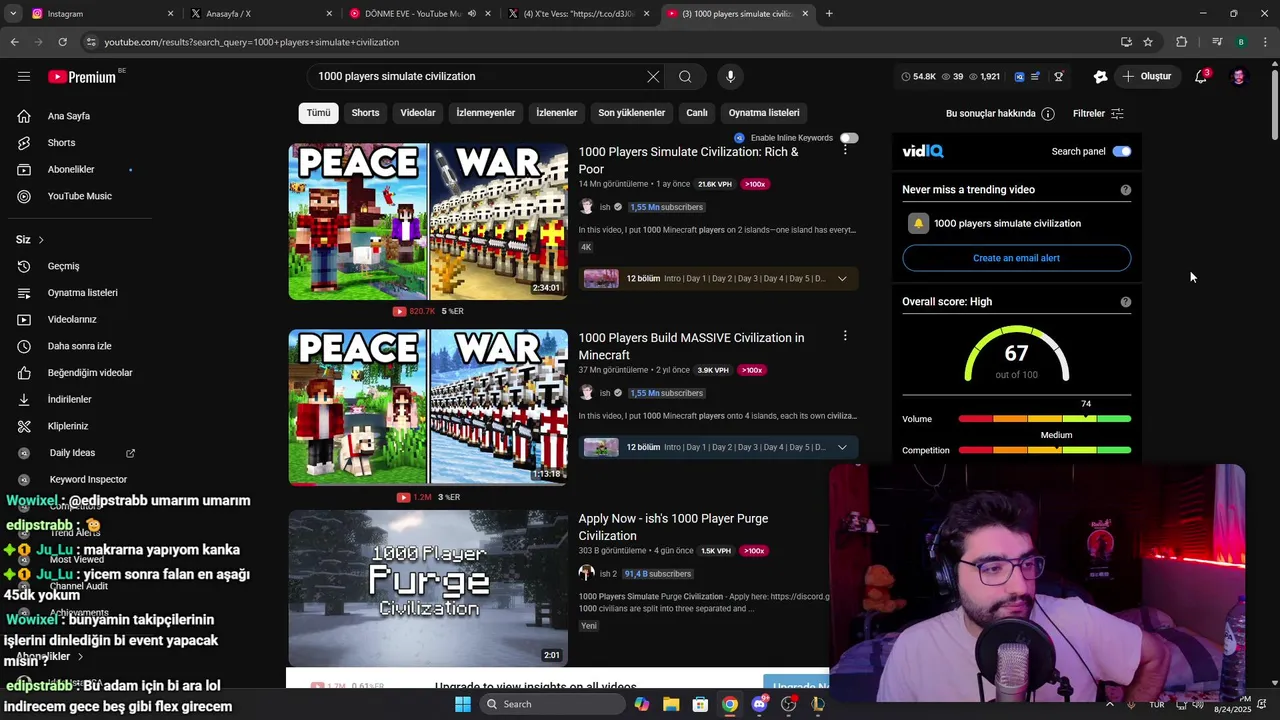This screenshot has height=720, width=1280.
Task: Click the vidIQ AI sparkle icon beside Oluştur
Action: (x=1100, y=77)
